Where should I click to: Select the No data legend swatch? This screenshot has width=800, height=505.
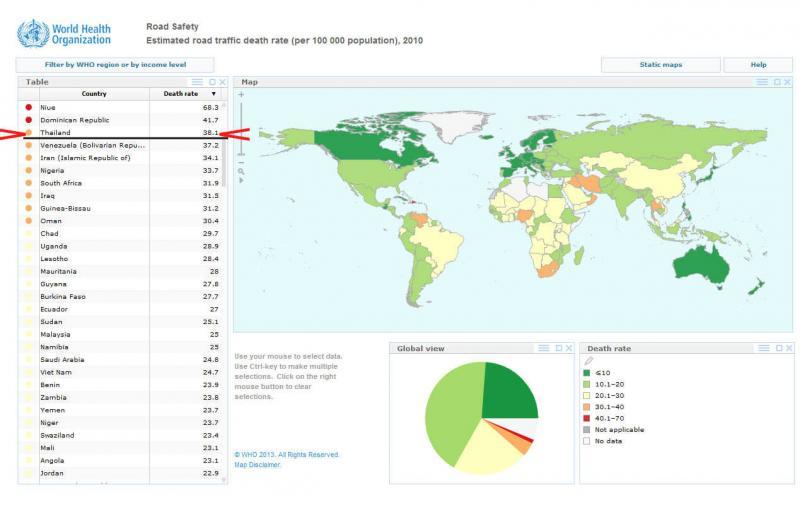pyautogui.click(x=587, y=441)
